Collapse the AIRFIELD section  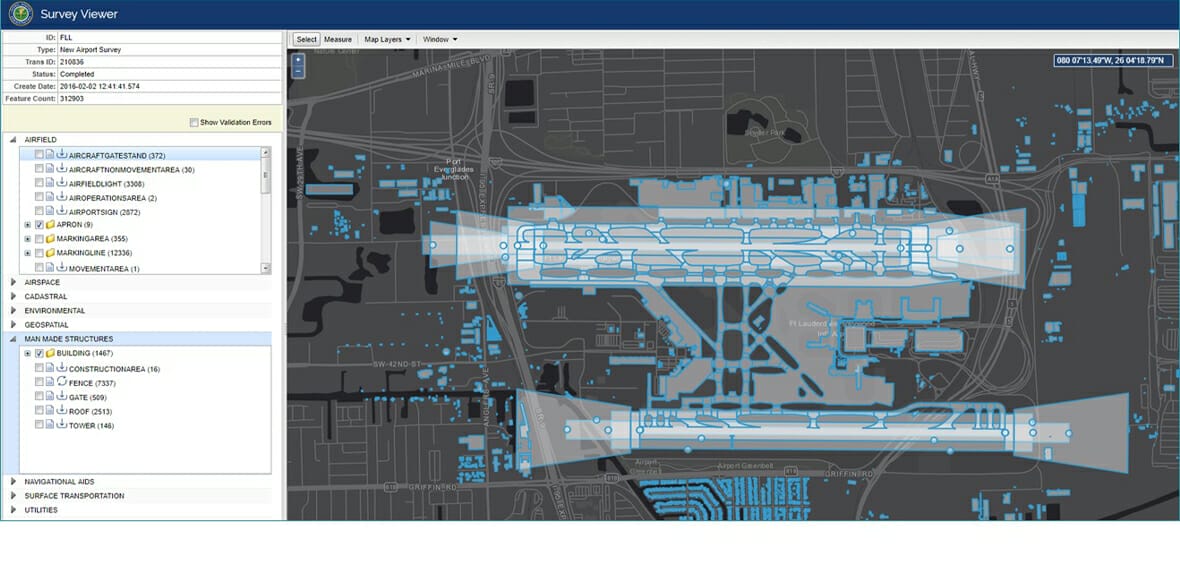point(13,140)
